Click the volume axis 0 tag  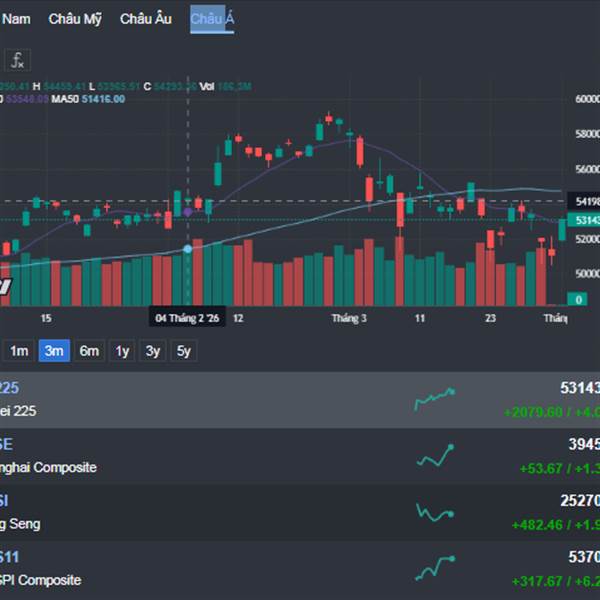tap(578, 299)
